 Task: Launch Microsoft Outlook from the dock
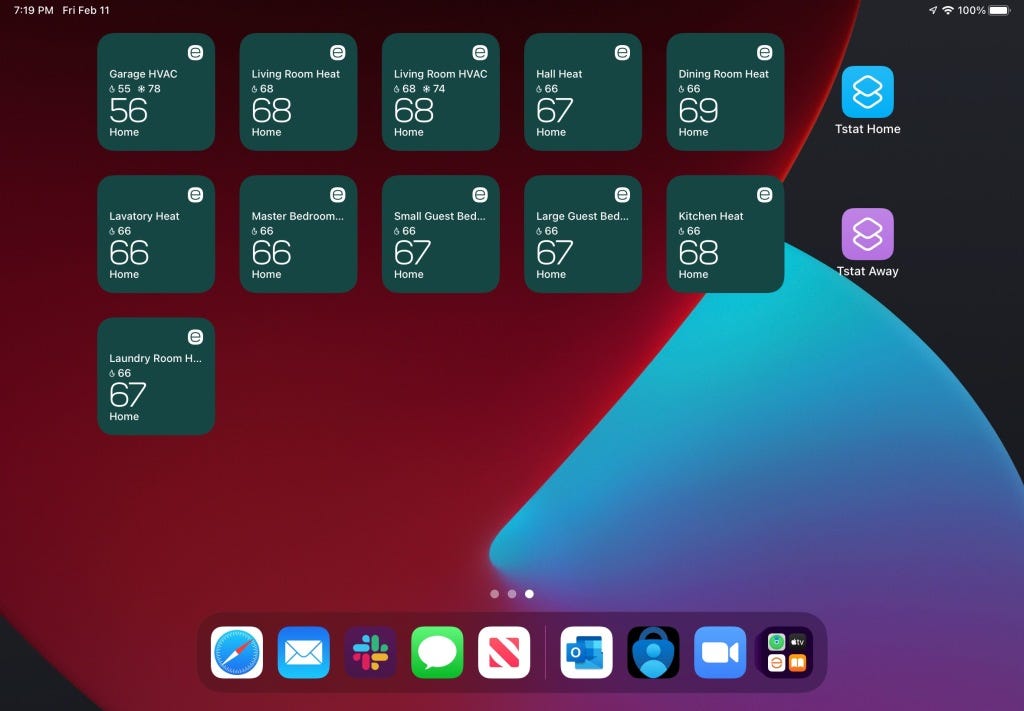pyautogui.click(x=586, y=652)
